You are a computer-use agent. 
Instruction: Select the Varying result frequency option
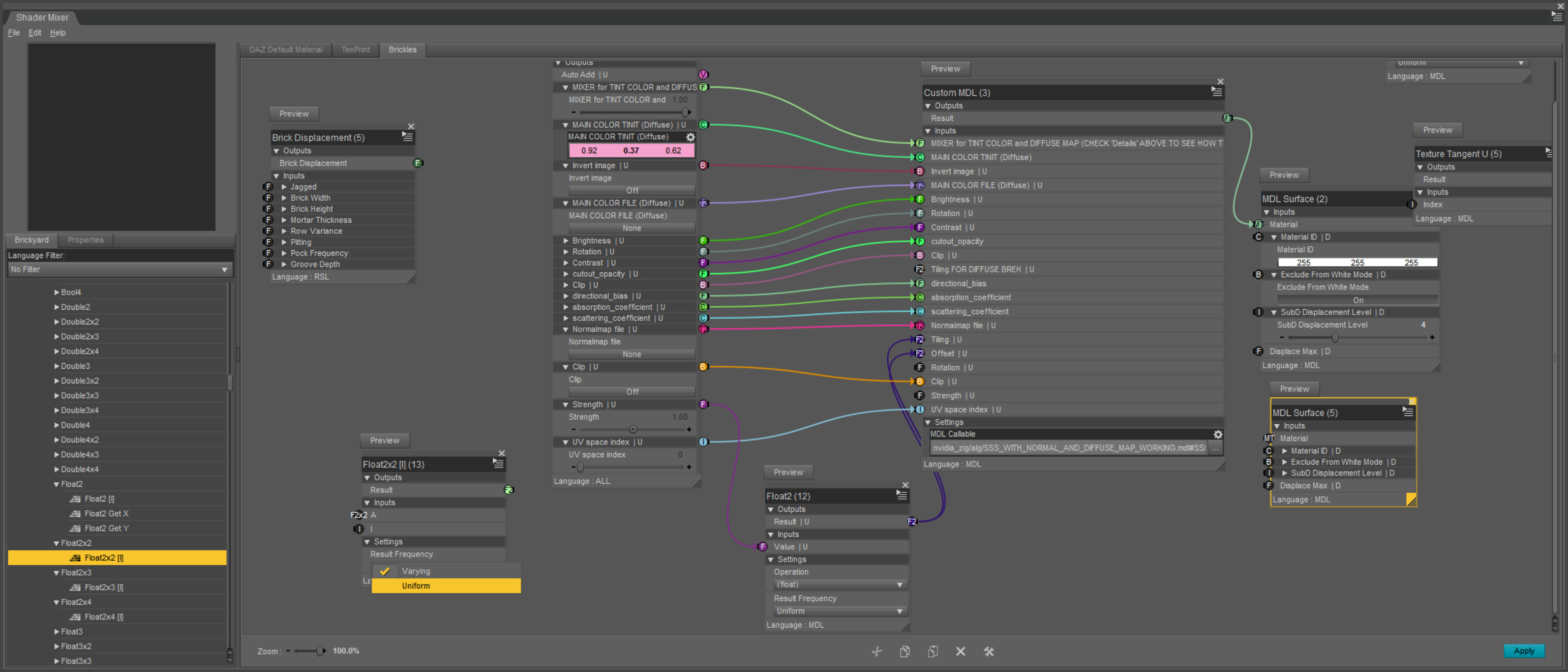446,571
